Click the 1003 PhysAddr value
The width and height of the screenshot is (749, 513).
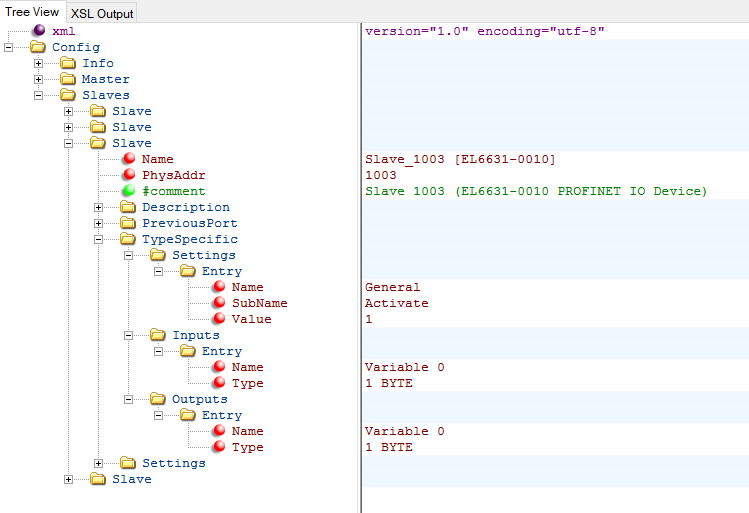381,175
